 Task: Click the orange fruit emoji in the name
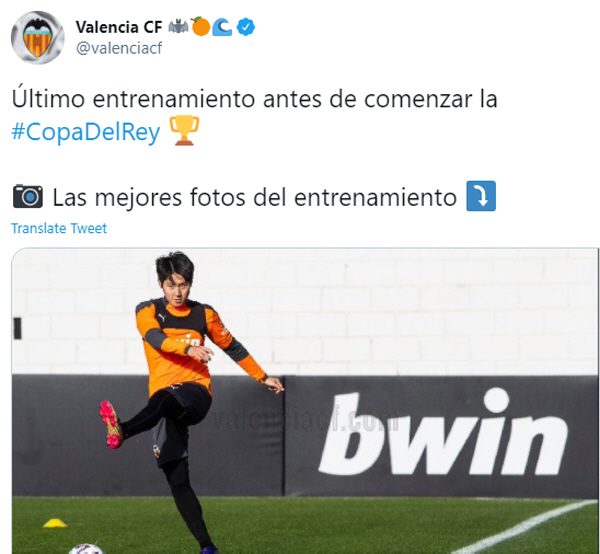[201, 26]
